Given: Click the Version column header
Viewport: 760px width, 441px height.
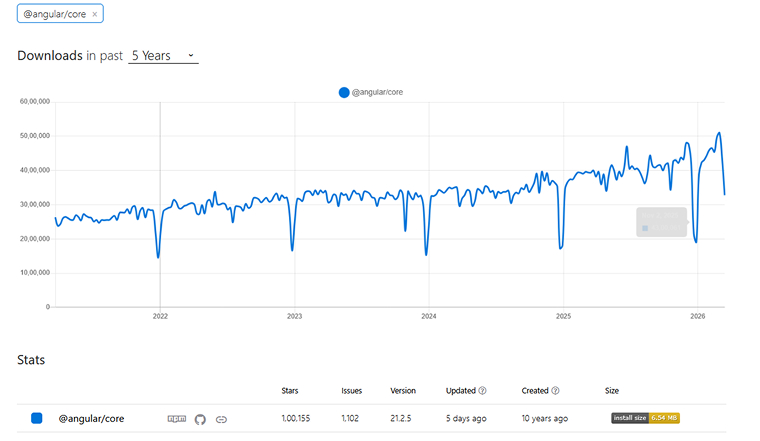Looking at the screenshot, I should (x=403, y=391).
